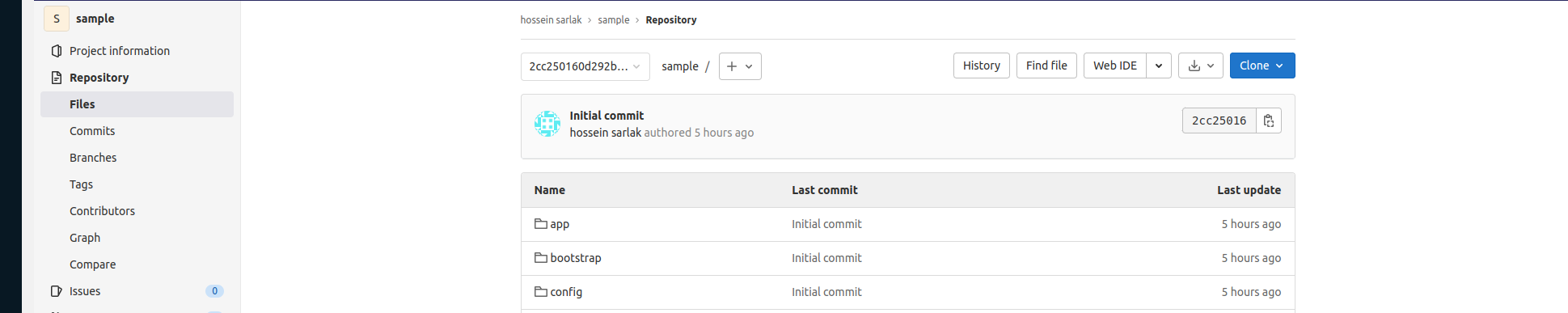Click hossein sarlak's commit avatar
This screenshot has height=313, width=1568.
tap(547, 124)
